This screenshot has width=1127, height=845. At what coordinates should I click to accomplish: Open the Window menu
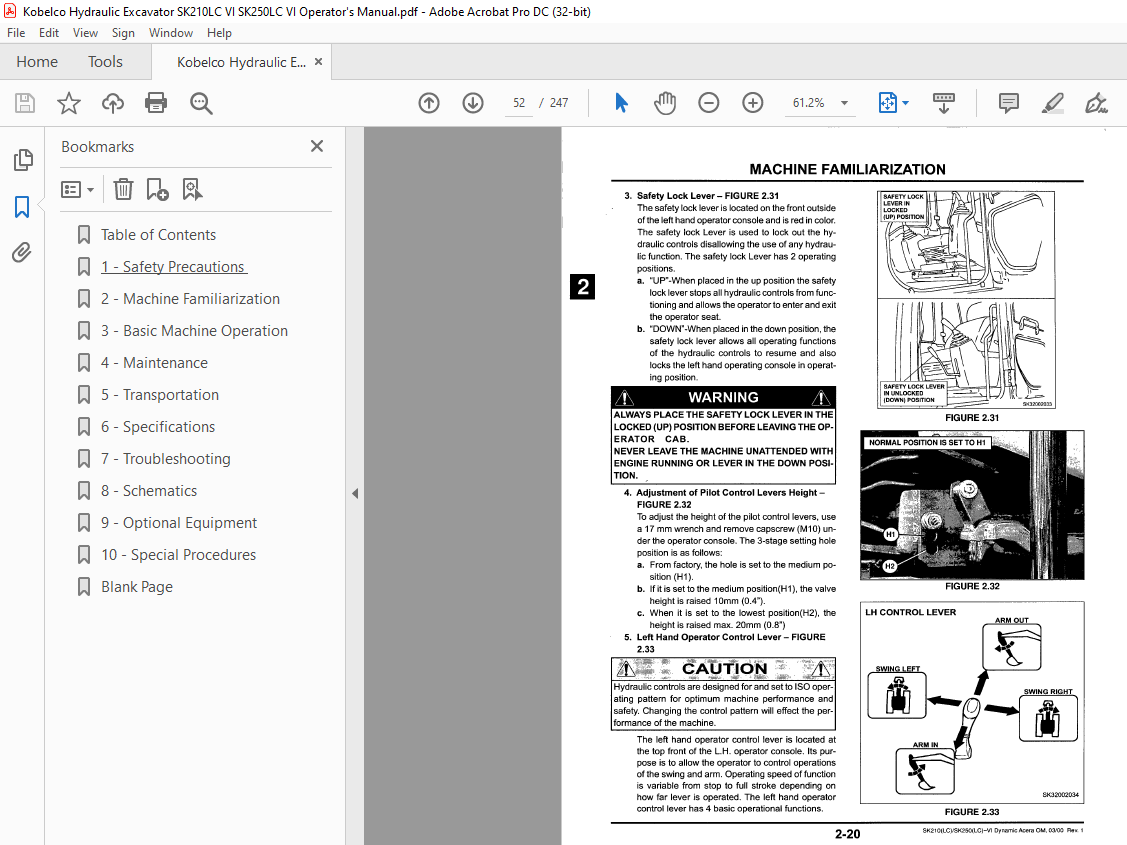point(170,33)
